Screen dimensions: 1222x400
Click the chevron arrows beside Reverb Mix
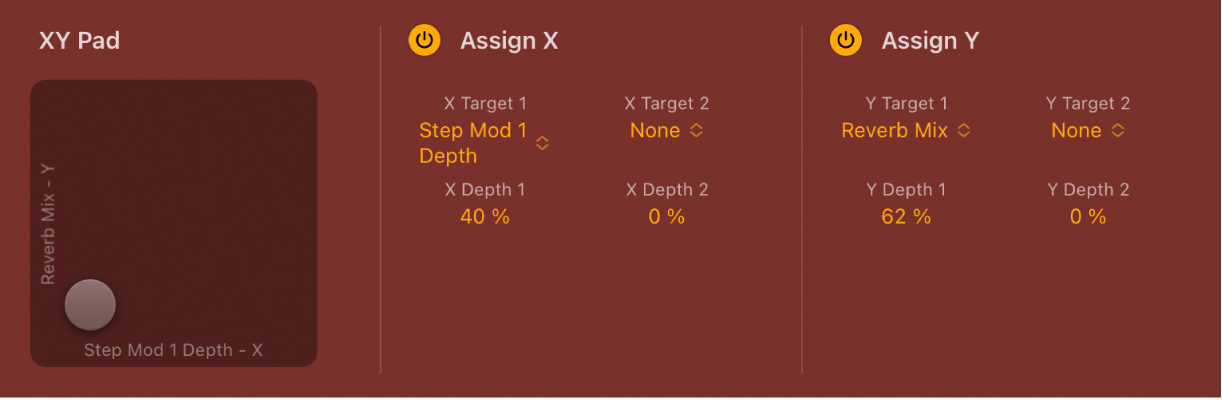coord(963,131)
